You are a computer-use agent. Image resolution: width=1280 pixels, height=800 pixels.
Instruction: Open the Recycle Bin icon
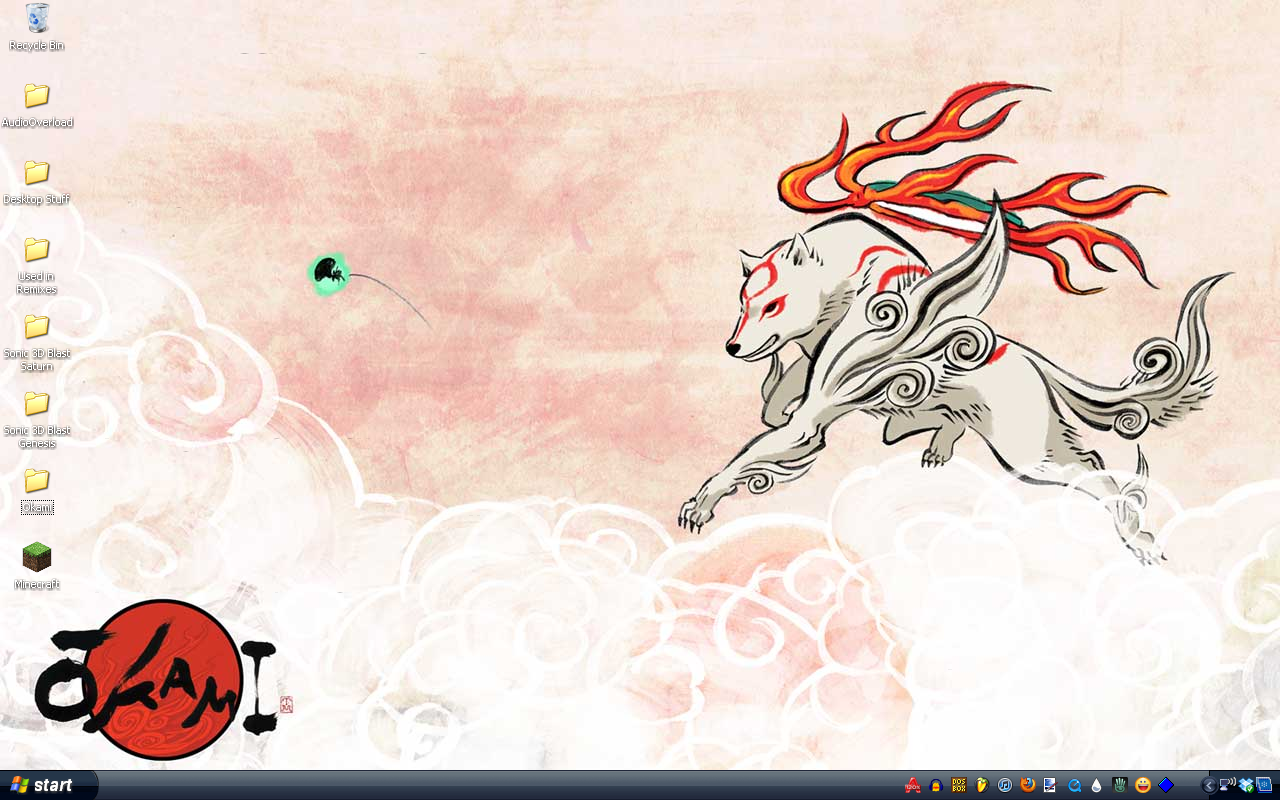(x=37, y=18)
